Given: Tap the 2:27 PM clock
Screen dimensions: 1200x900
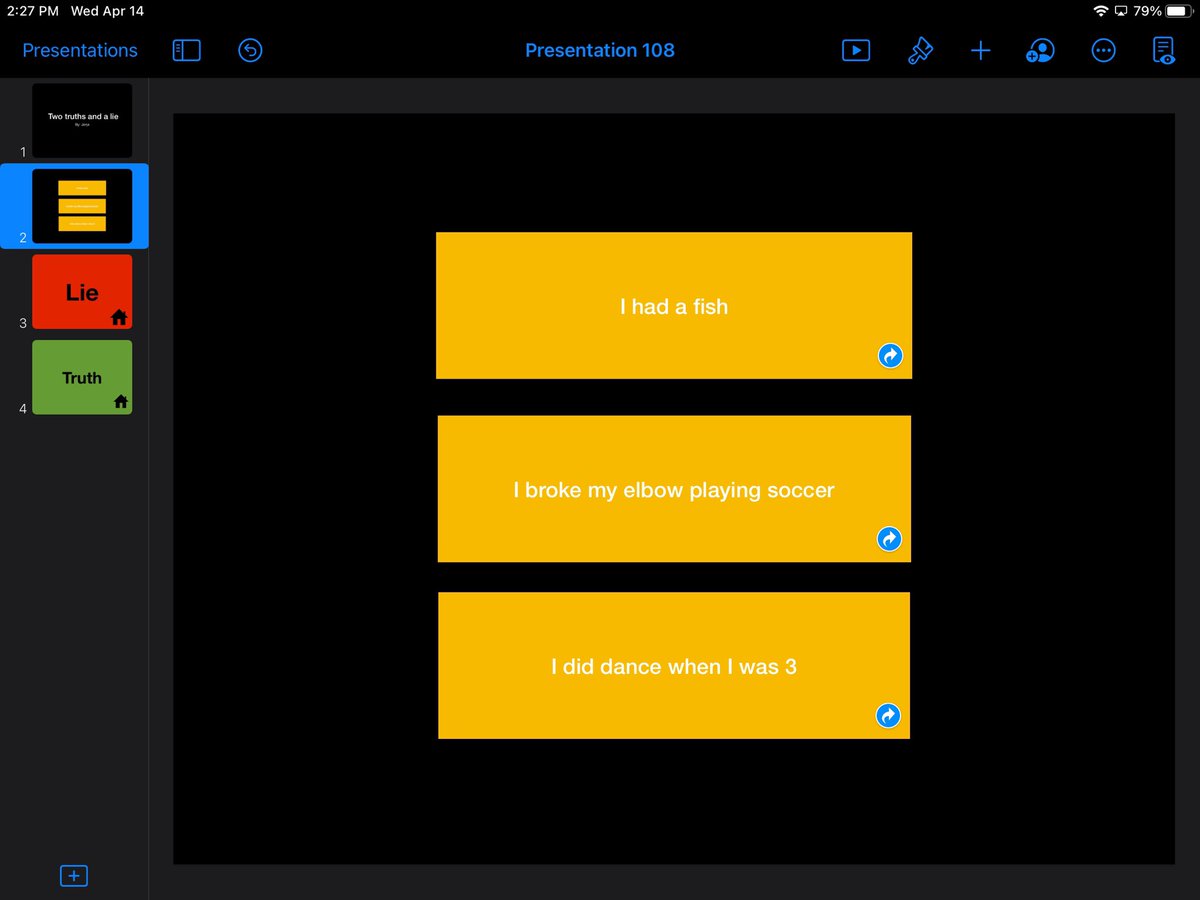Looking at the screenshot, I should [x=32, y=11].
